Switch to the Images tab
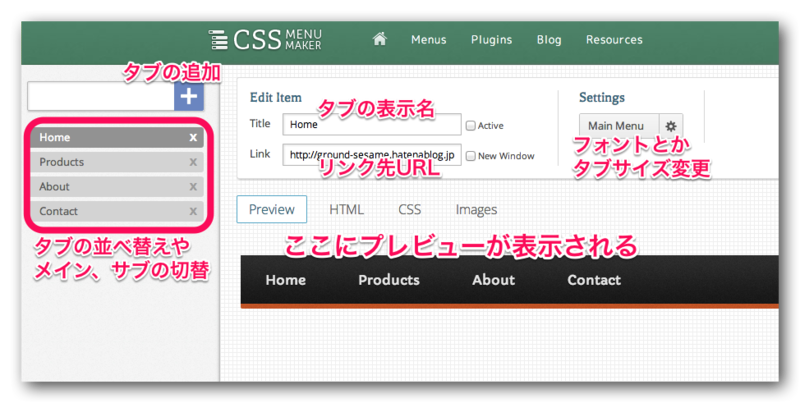The width and height of the screenshot is (800, 403). click(x=476, y=210)
